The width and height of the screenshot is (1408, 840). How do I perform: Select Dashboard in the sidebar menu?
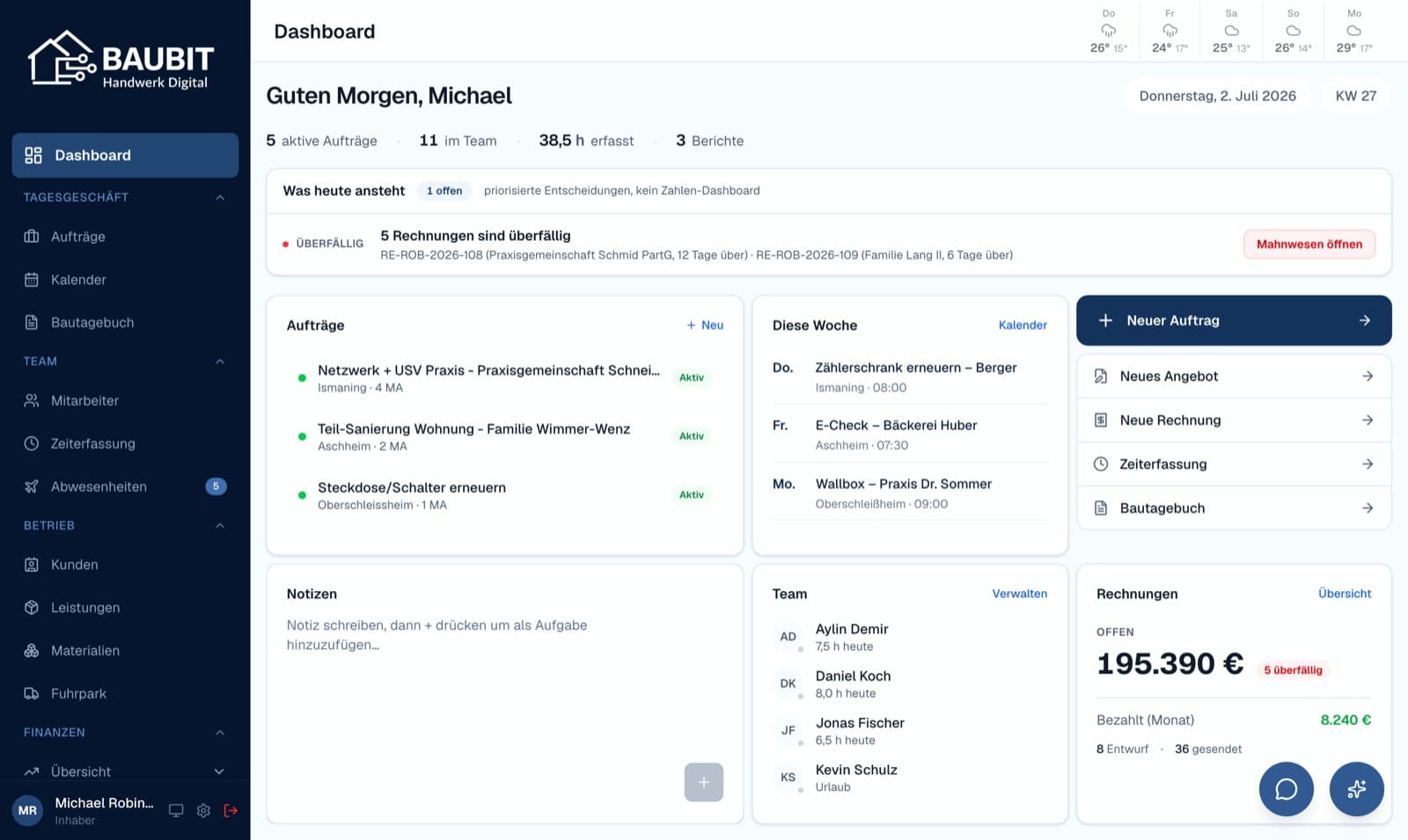125,155
